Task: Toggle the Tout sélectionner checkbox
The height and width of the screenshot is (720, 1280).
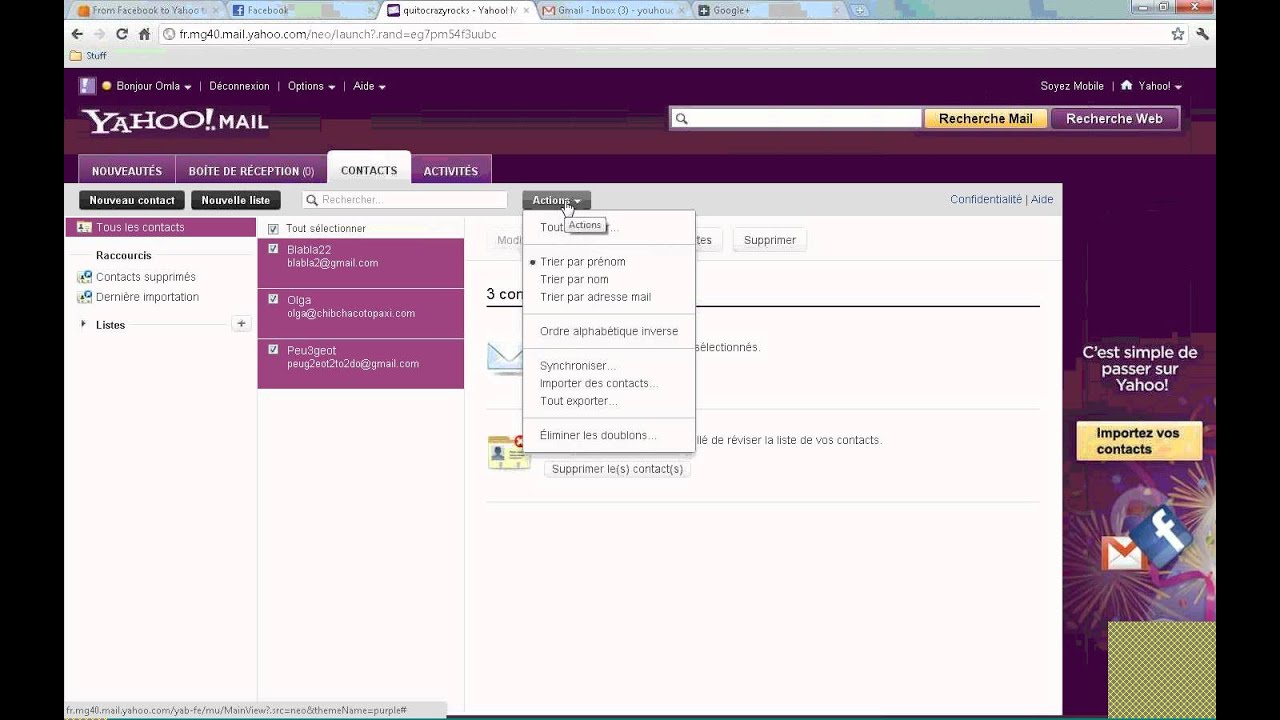Action: pyautogui.click(x=273, y=229)
